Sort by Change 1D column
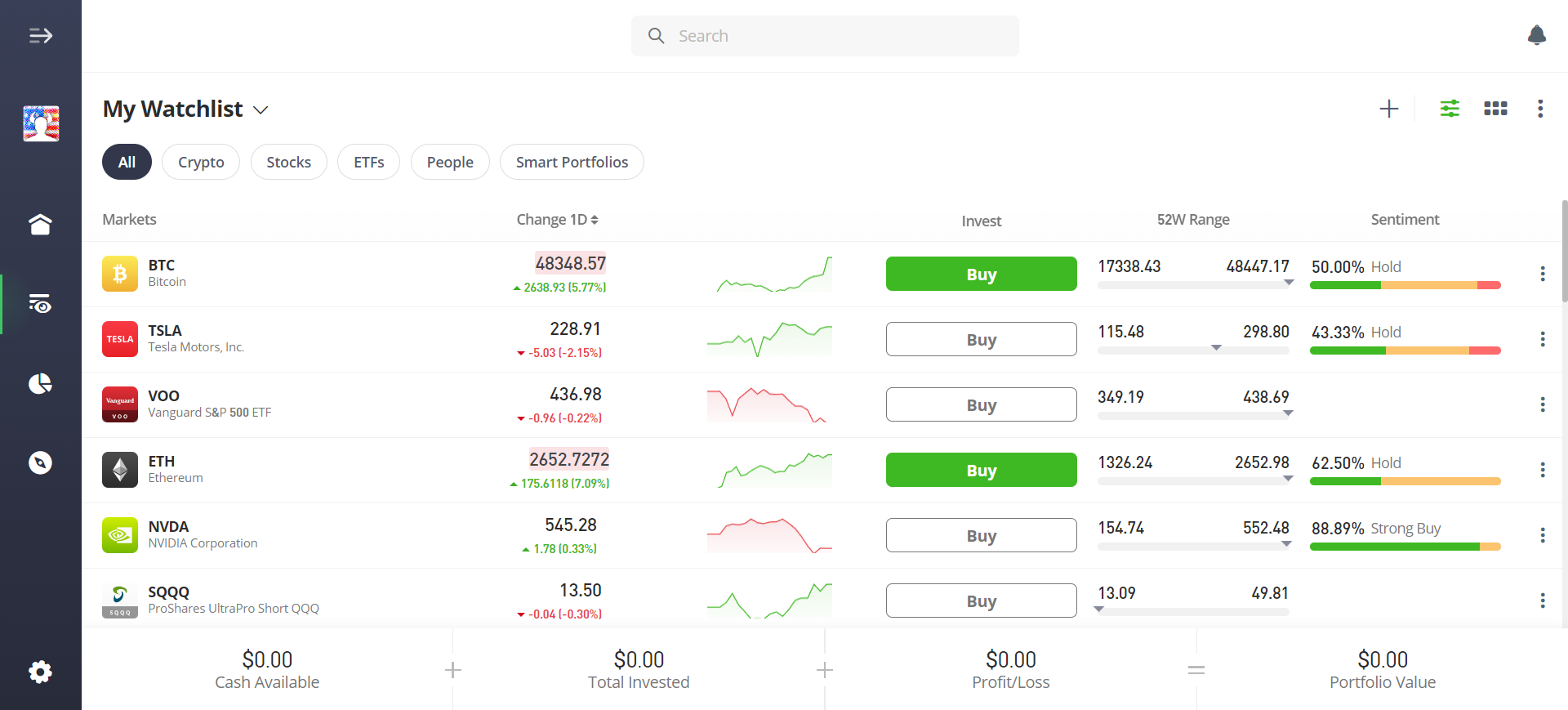This screenshot has height=710, width=1568. tap(558, 220)
